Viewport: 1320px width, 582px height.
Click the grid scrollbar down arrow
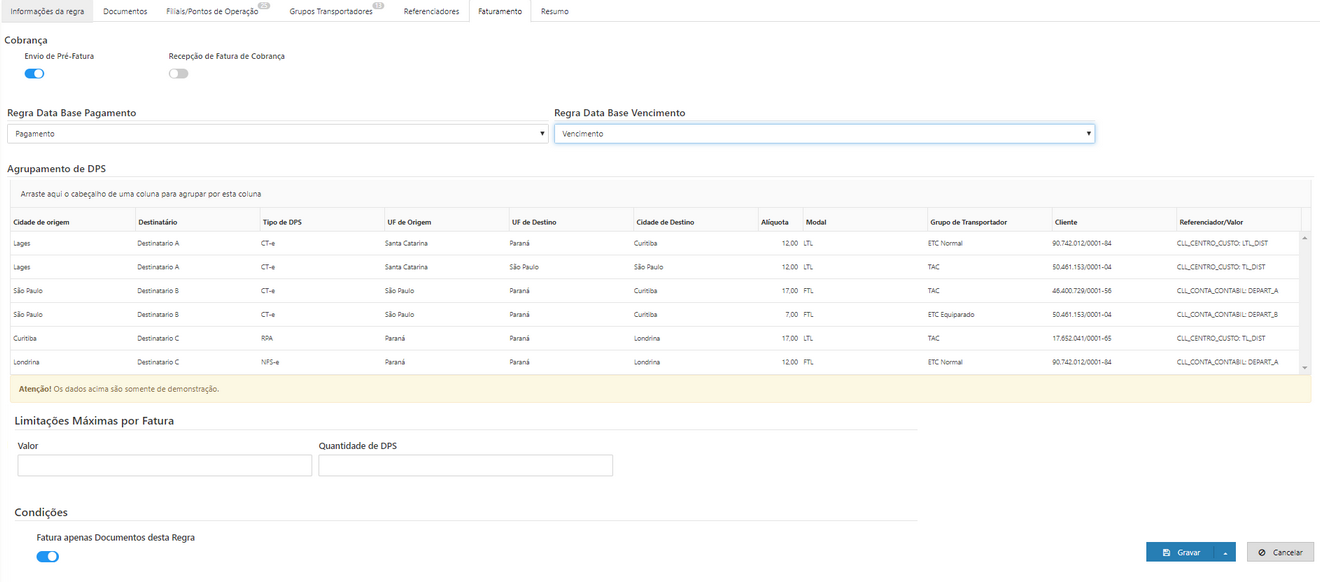point(1303,368)
